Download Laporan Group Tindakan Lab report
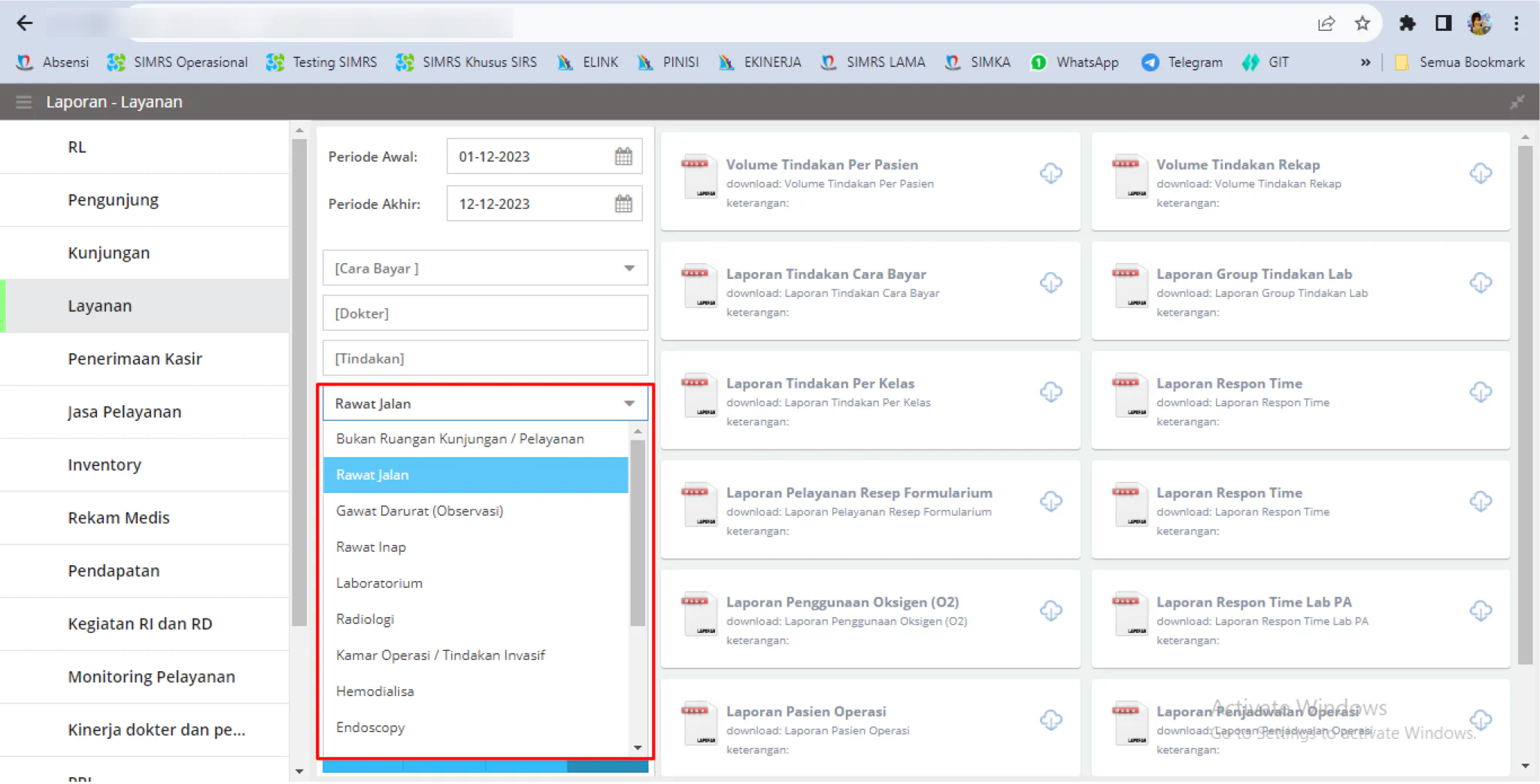The height and width of the screenshot is (784, 1540). click(1481, 283)
